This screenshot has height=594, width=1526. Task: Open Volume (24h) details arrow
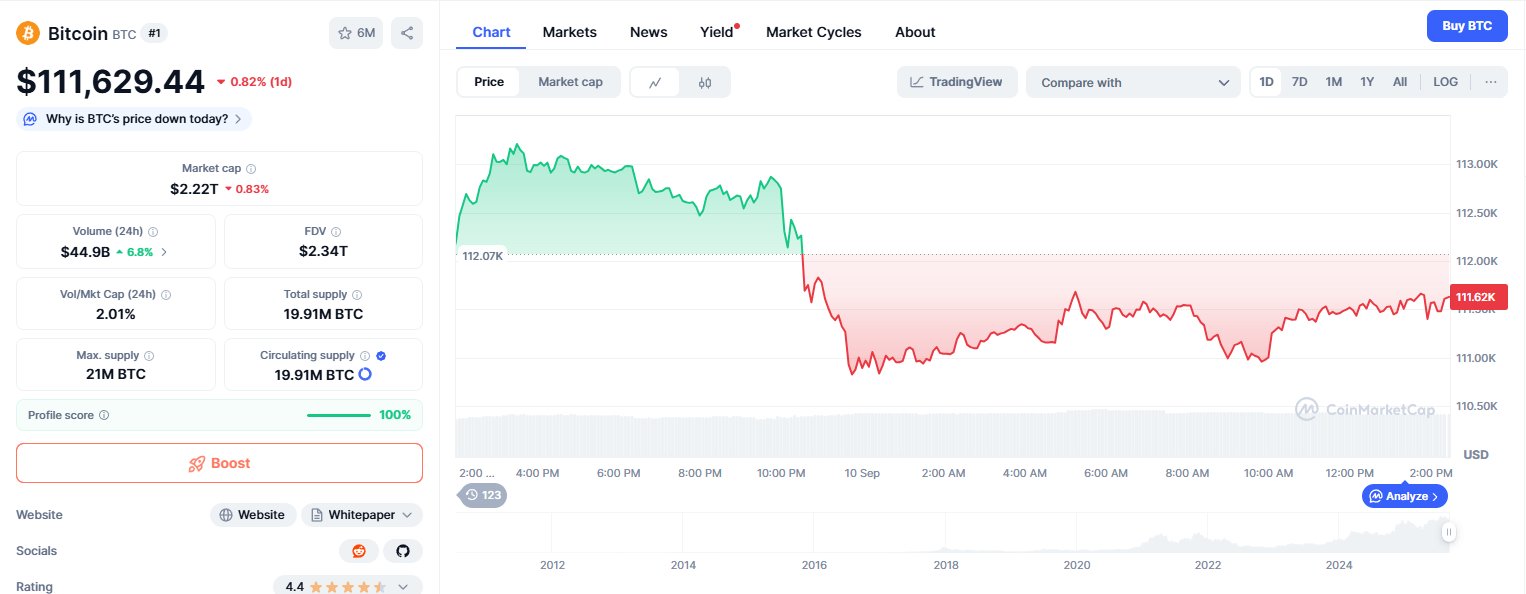pos(164,252)
